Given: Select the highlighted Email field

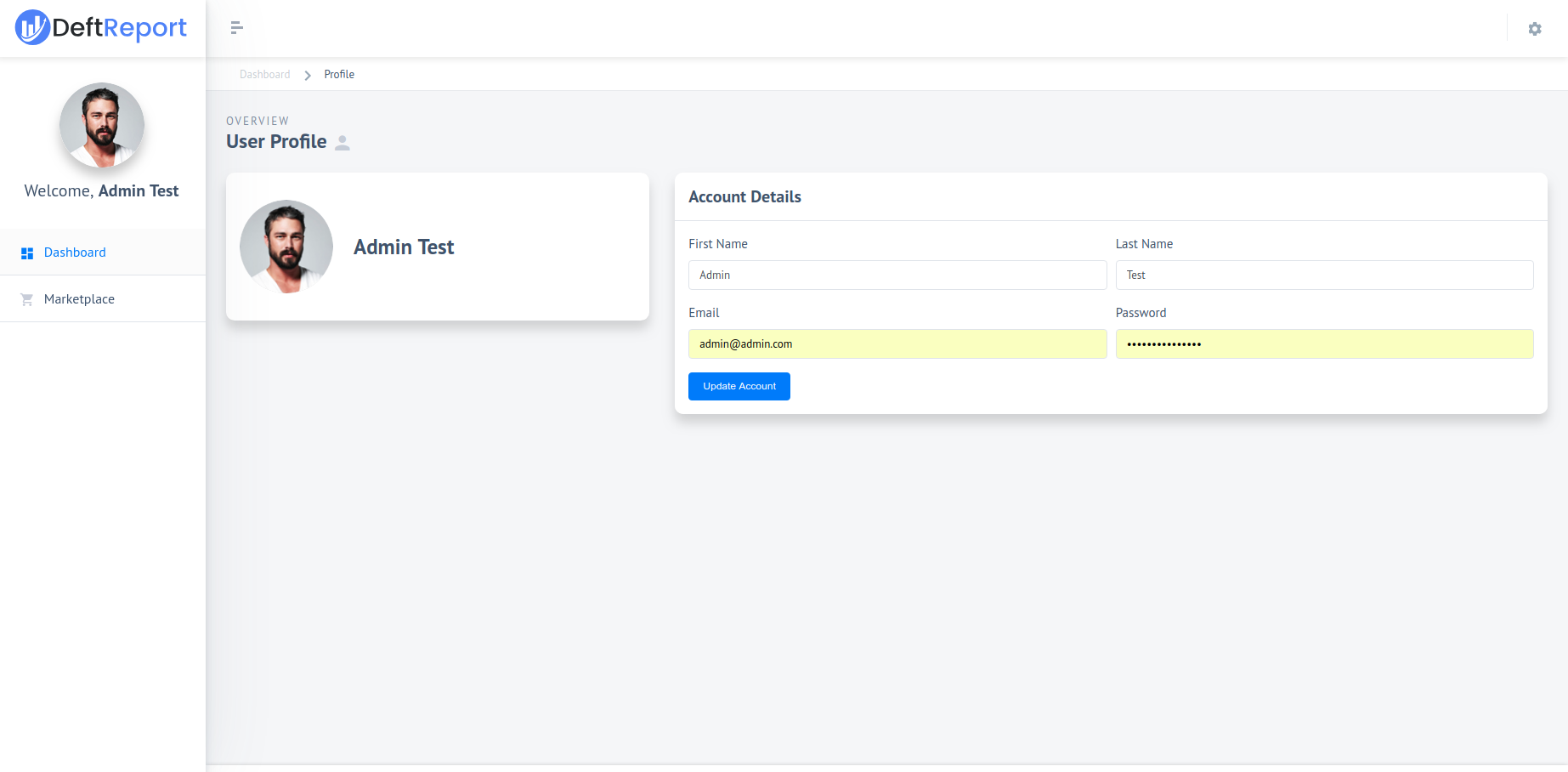Looking at the screenshot, I should pos(897,343).
